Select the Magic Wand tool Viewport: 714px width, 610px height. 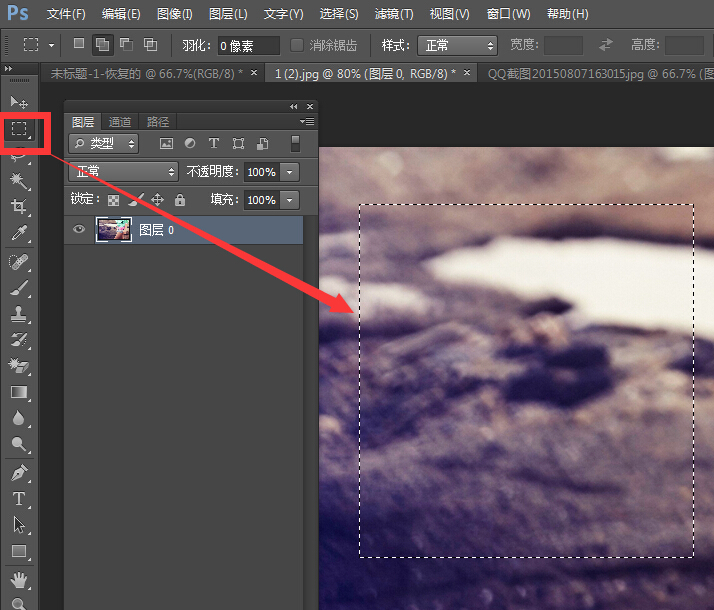coord(19,181)
